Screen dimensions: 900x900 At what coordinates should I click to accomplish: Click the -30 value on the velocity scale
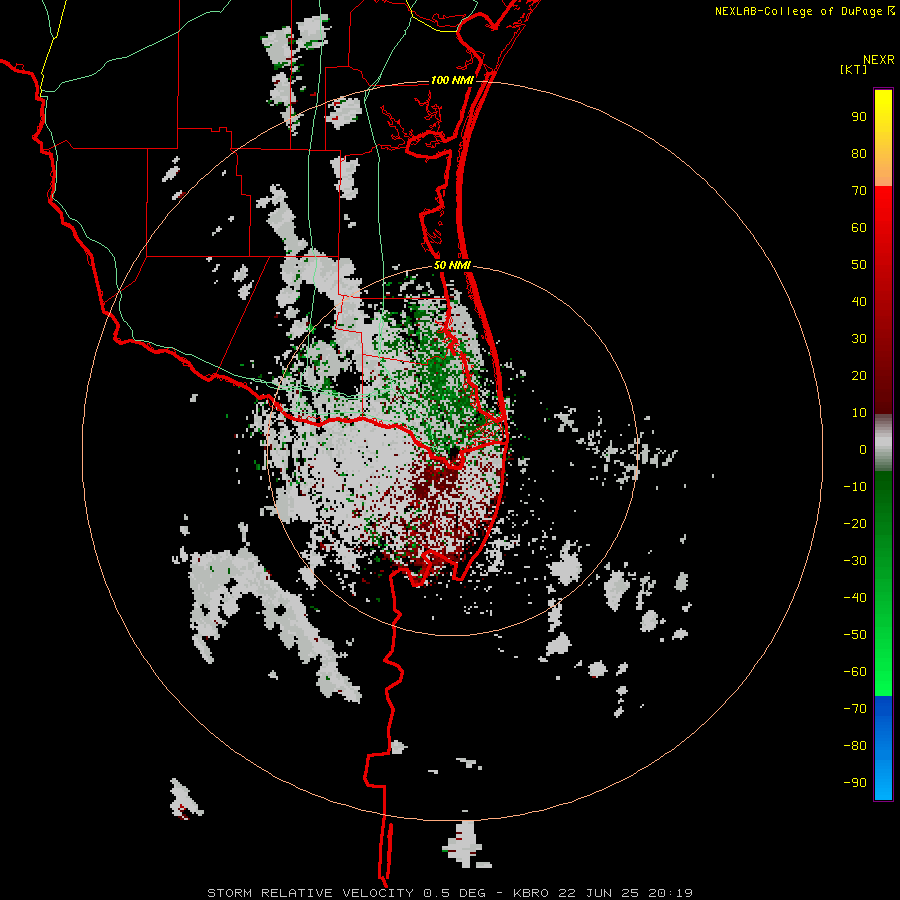pyautogui.click(x=855, y=561)
